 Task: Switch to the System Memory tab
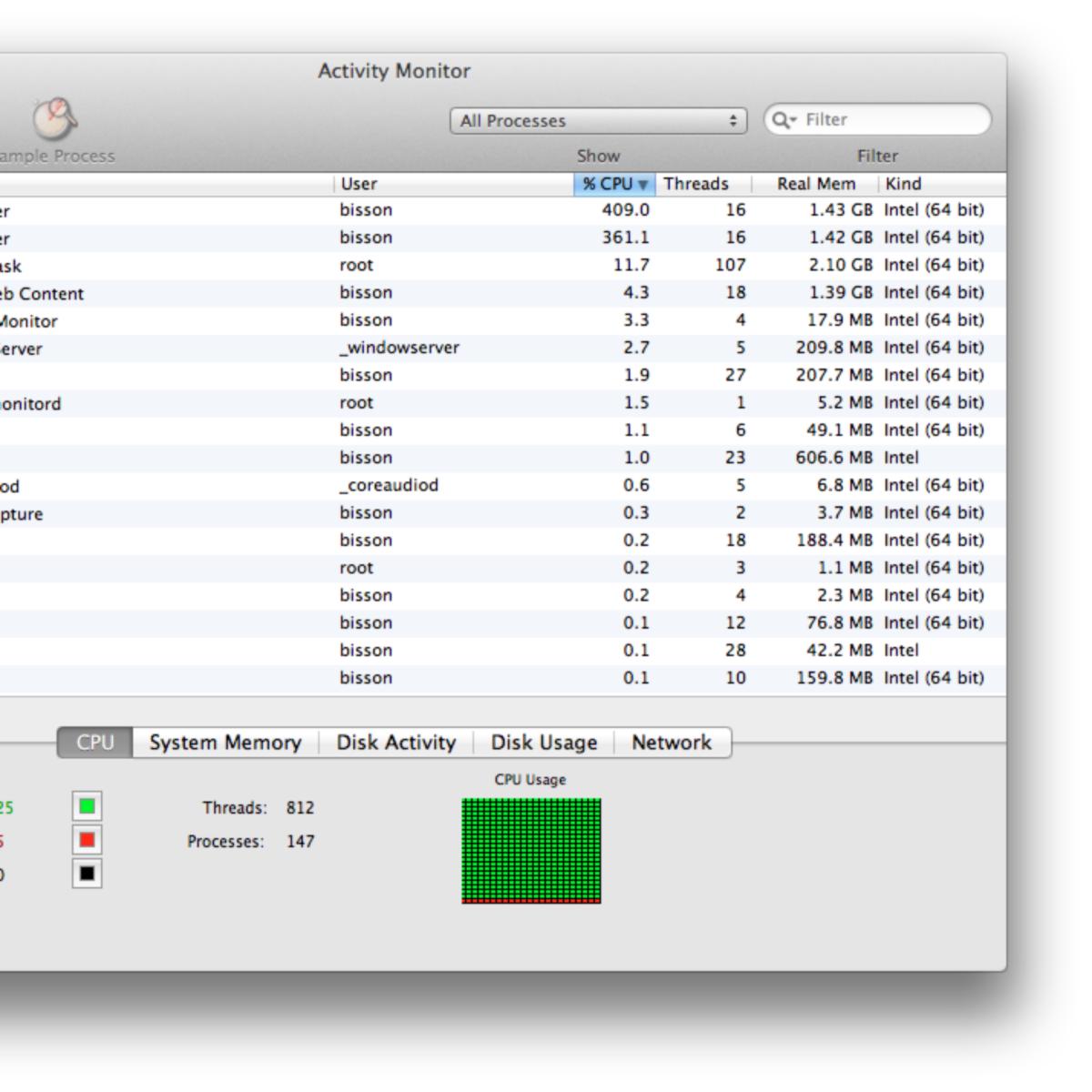click(x=226, y=743)
